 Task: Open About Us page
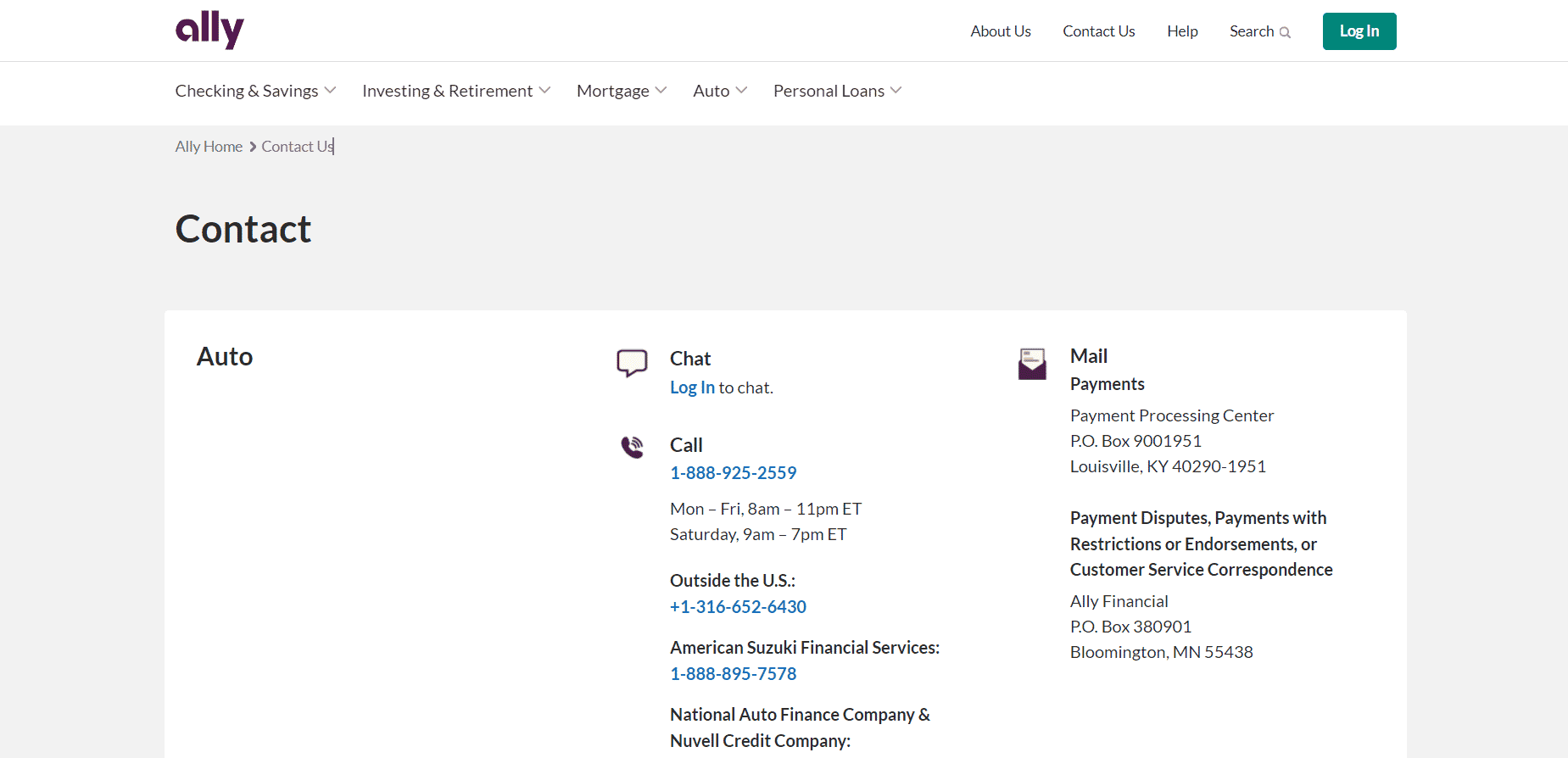click(1001, 31)
